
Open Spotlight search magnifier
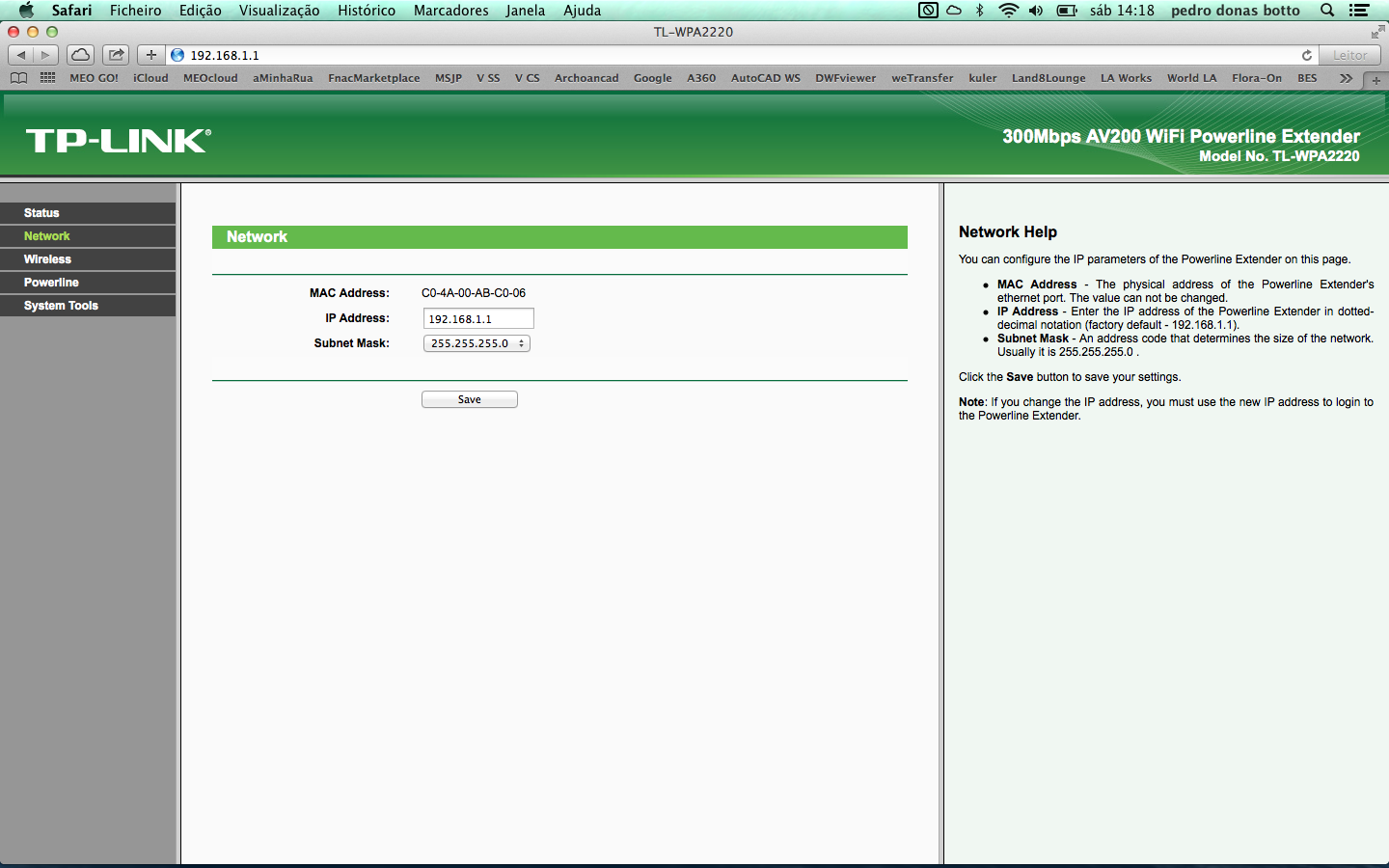[x=1327, y=11]
